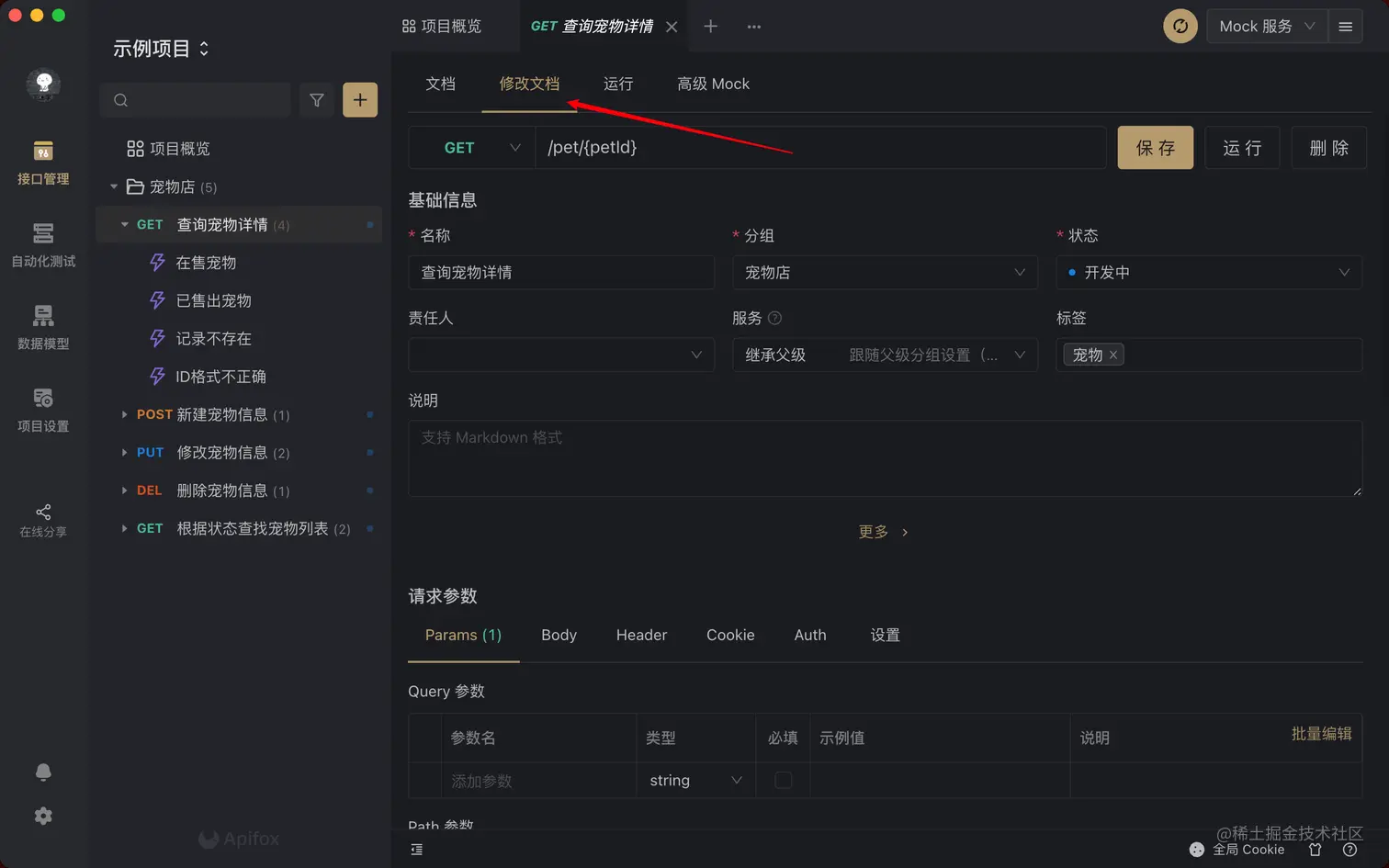The width and height of the screenshot is (1389, 868).
Task: Click the add new plus button
Action: [x=360, y=100]
